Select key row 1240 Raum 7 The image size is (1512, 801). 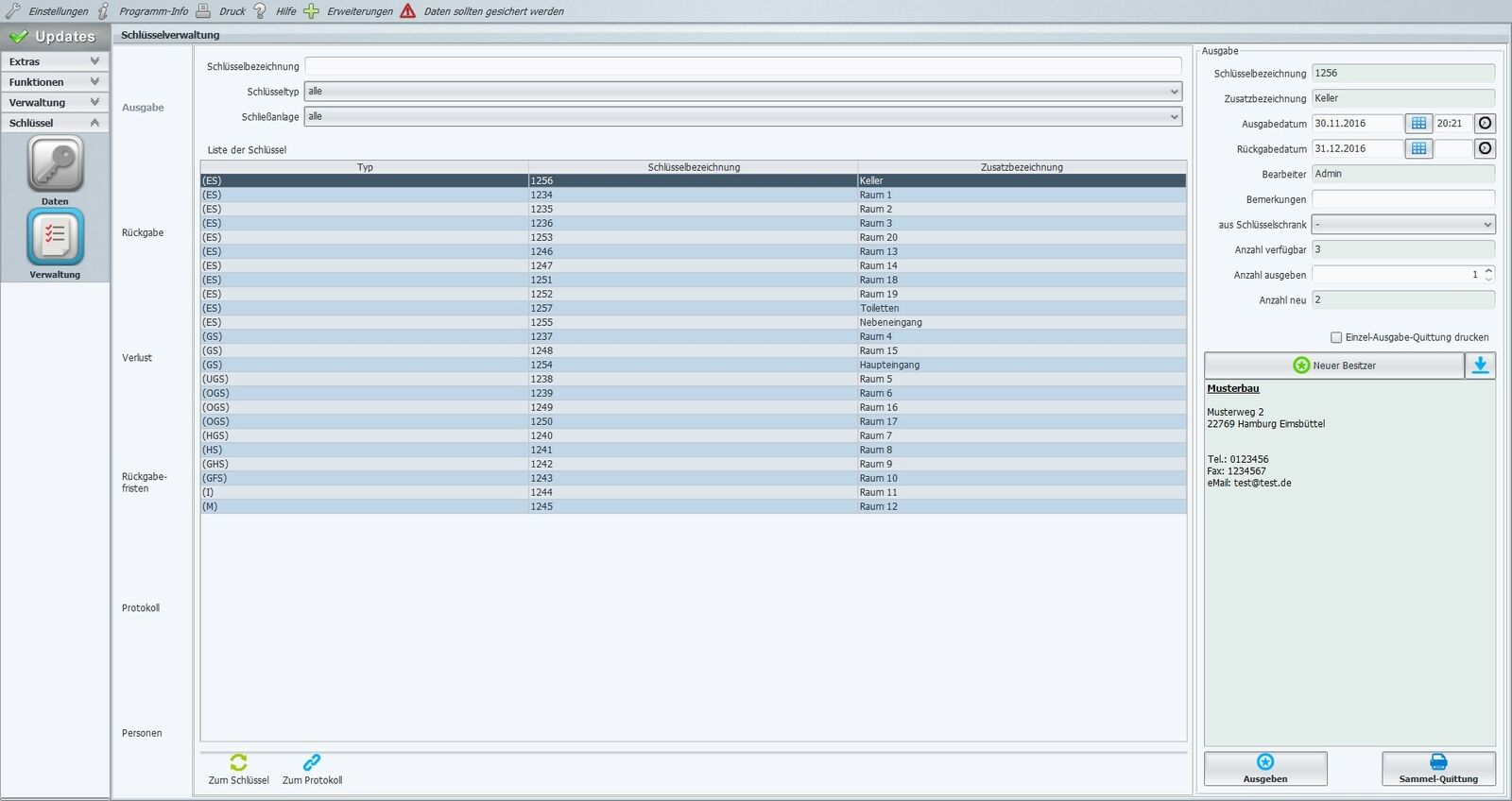point(694,435)
